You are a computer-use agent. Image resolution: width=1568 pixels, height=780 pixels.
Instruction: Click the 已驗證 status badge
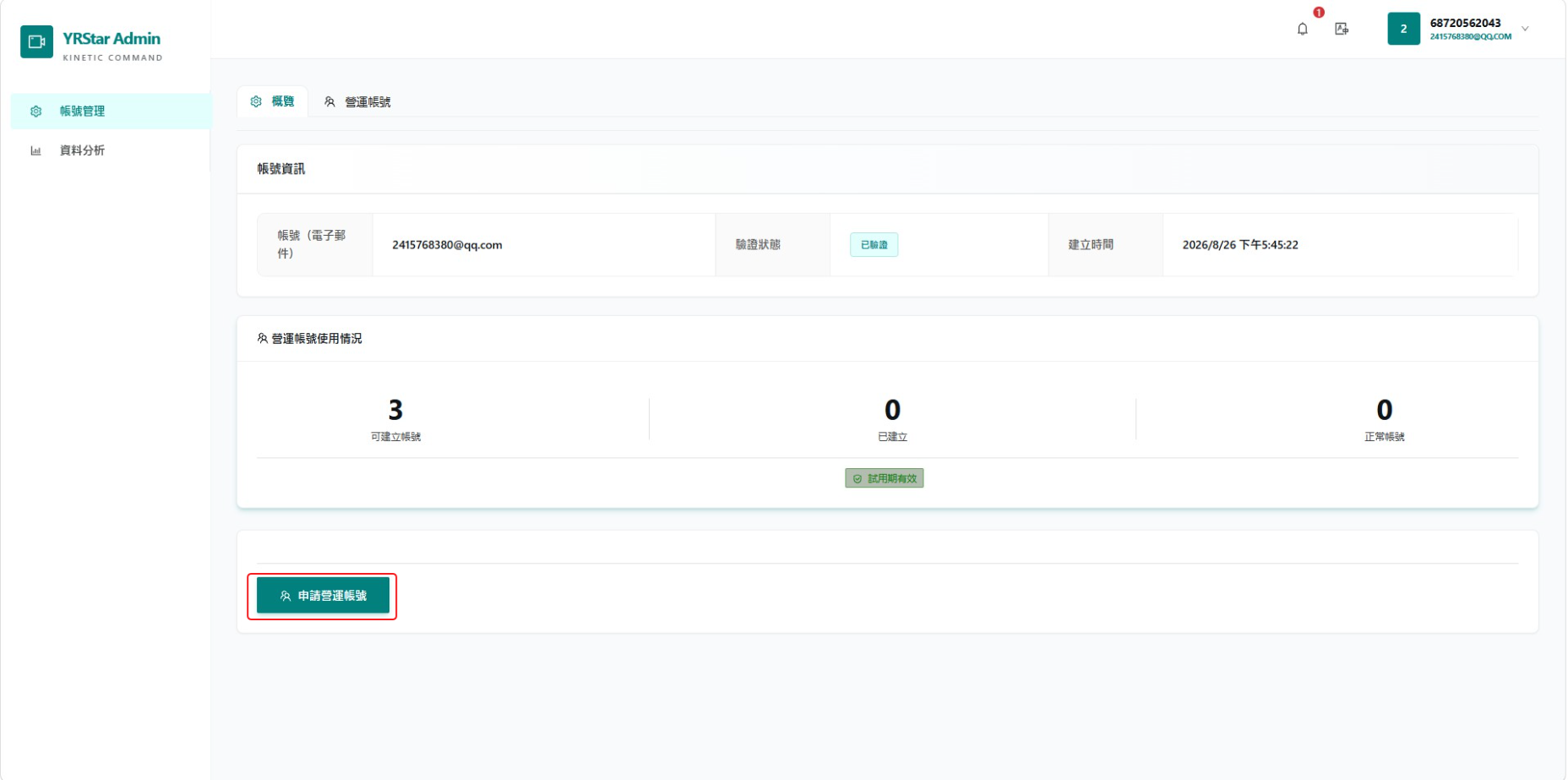874,245
